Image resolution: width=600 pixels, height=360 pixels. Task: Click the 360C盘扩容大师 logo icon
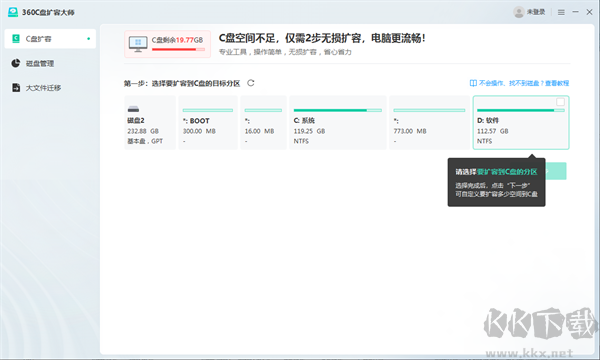pyautogui.click(x=13, y=12)
